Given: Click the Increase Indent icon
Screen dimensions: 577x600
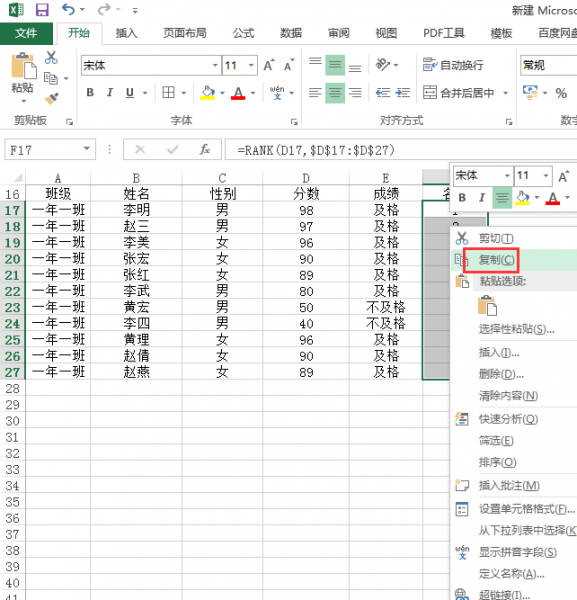Looking at the screenshot, I should coord(403,93).
